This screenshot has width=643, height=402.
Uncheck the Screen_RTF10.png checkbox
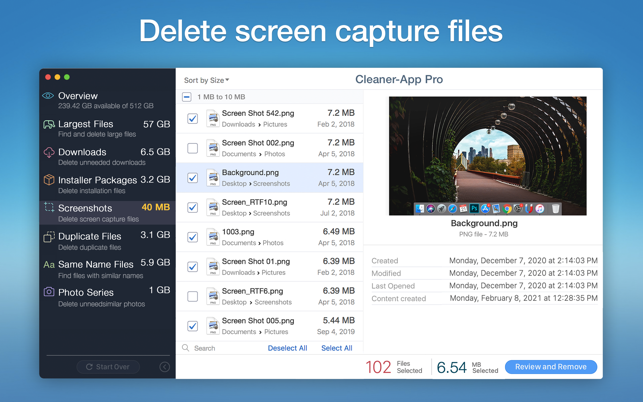point(192,207)
